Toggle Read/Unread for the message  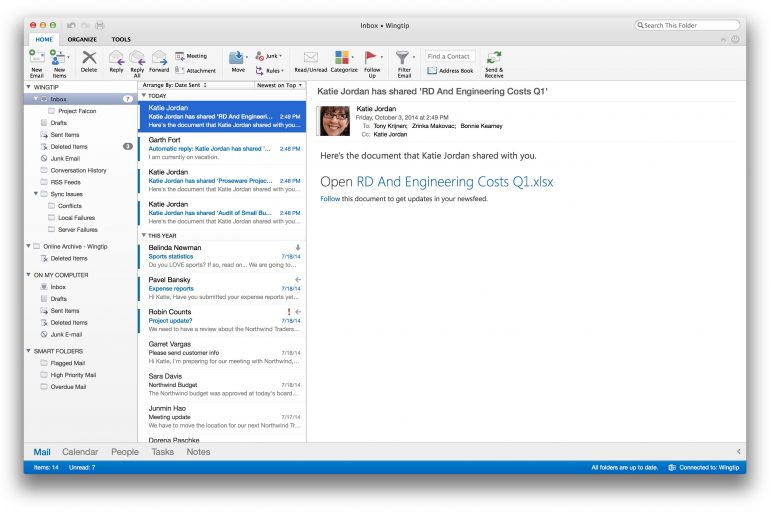[x=311, y=58]
